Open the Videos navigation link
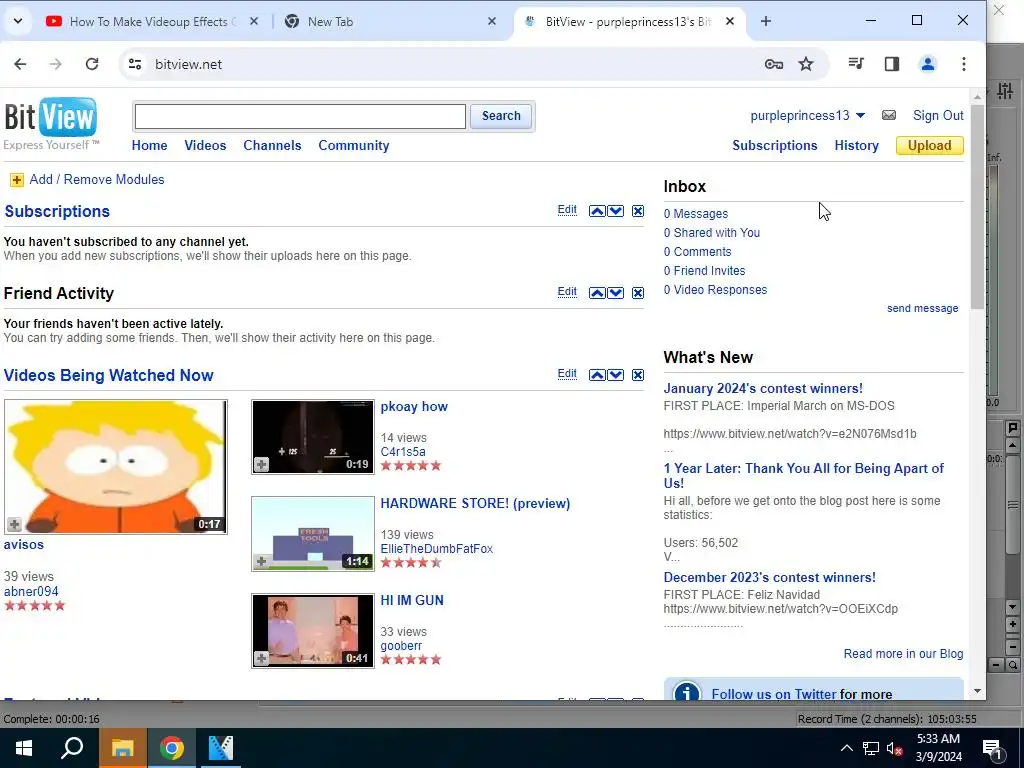 click(205, 146)
